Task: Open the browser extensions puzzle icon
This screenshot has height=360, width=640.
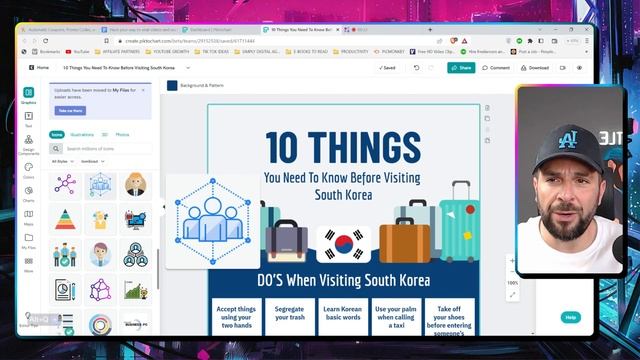Action: coord(530,41)
